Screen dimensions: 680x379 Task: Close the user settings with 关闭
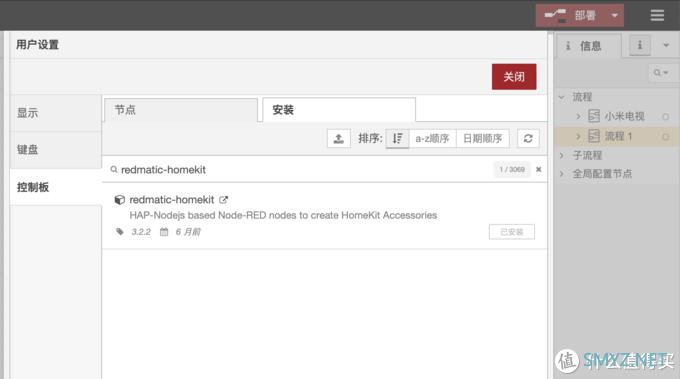(x=514, y=77)
